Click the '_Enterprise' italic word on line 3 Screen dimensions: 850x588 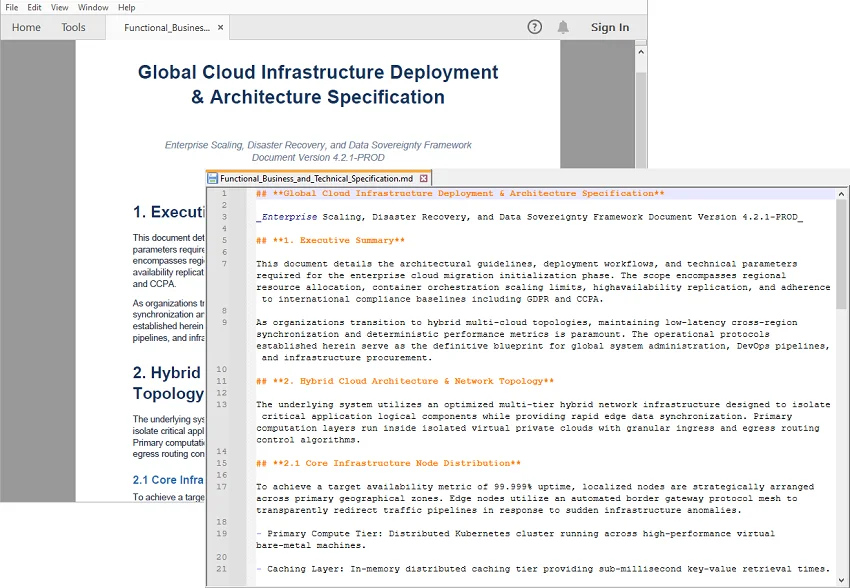287,217
